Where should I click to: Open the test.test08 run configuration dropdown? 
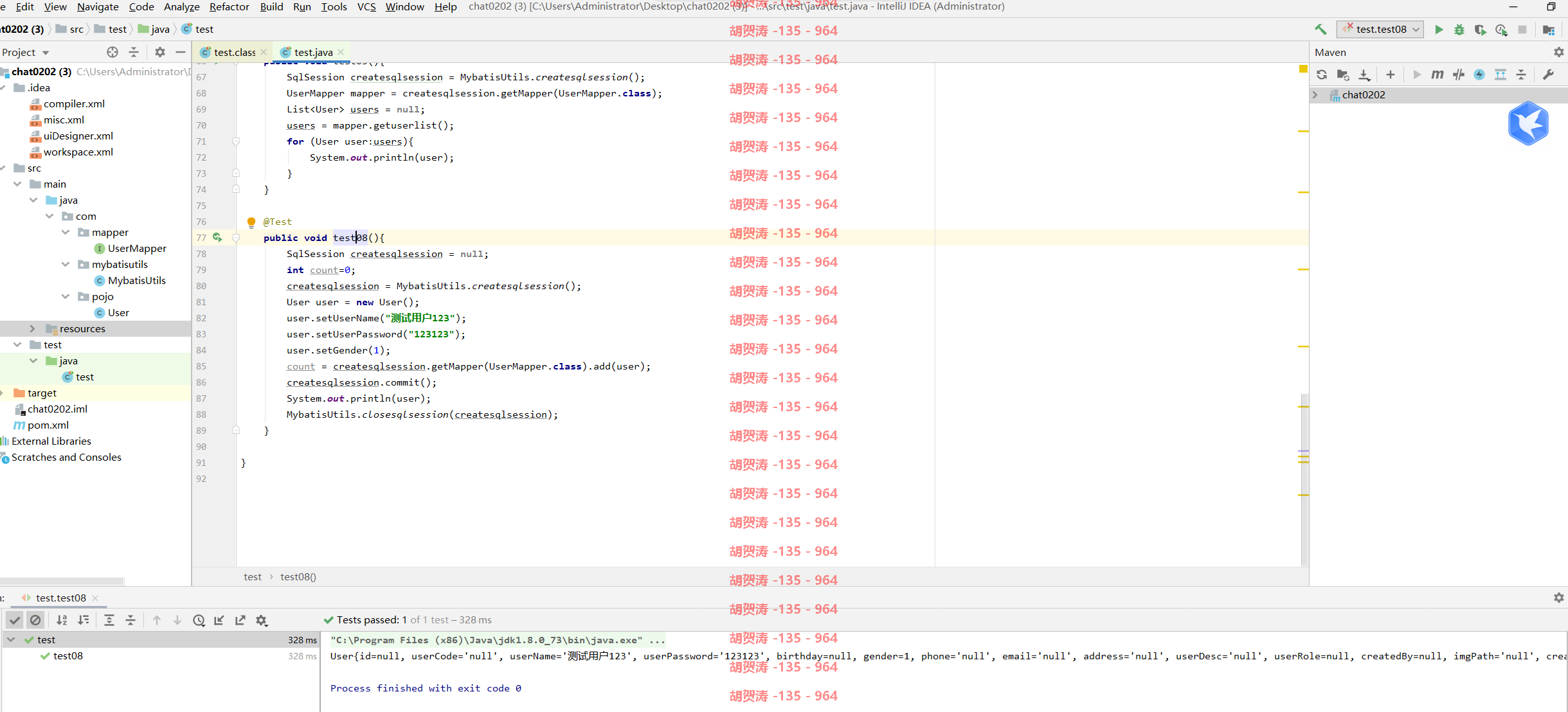[1380, 30]
